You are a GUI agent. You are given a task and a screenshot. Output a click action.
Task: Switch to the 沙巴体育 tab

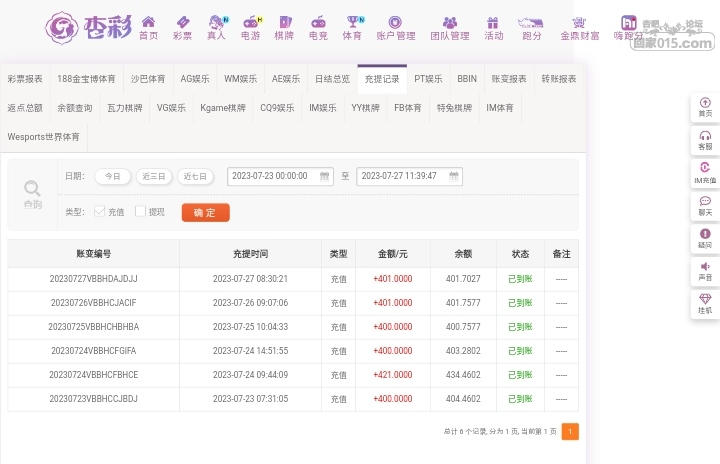click(x=148, y=79)
